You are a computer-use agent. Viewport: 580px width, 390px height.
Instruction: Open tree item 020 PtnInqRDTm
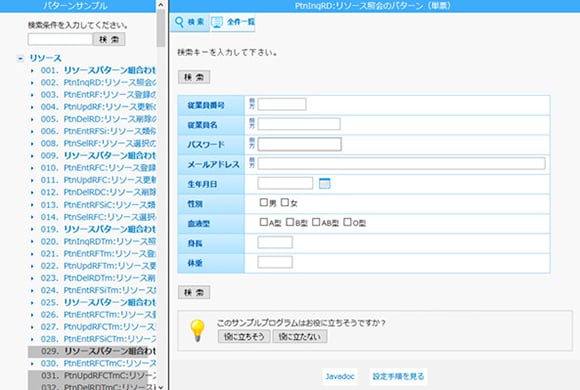pyautogui.click(x=98, y=242)
